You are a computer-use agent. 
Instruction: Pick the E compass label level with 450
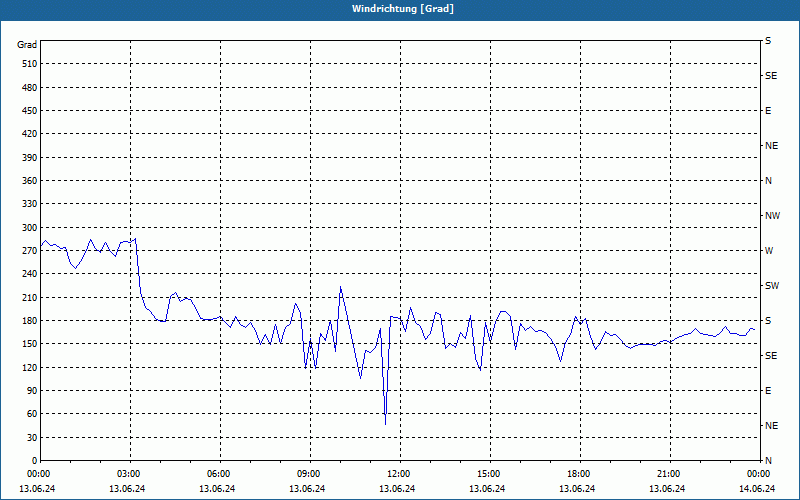click(x=768, y=111)
